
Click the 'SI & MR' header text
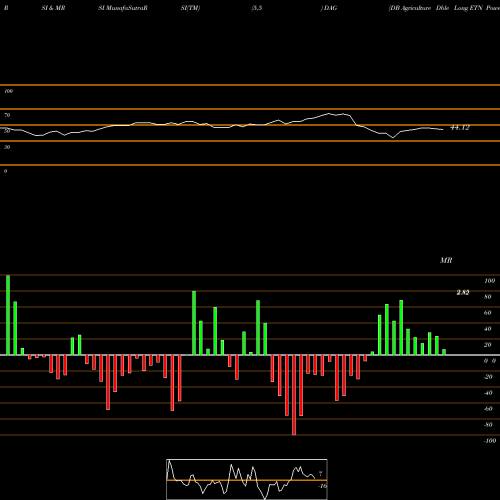(x=53, y=8)
